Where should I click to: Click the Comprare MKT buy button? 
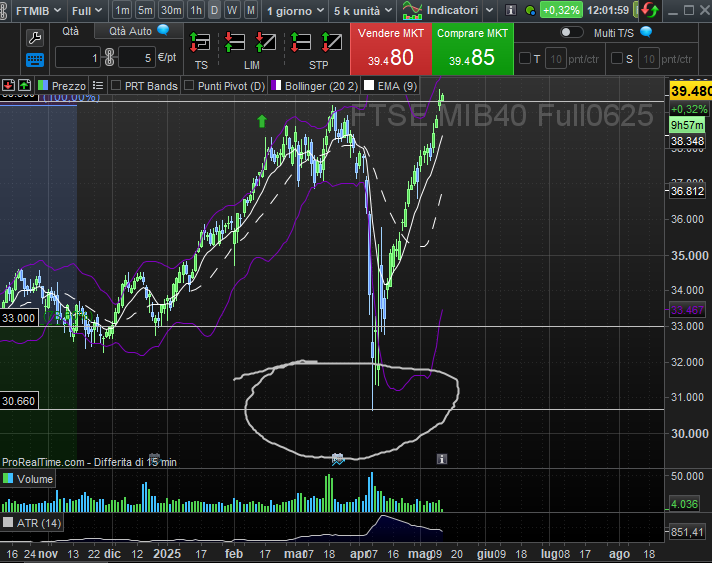pyautogui.click(x=473, y=48)
